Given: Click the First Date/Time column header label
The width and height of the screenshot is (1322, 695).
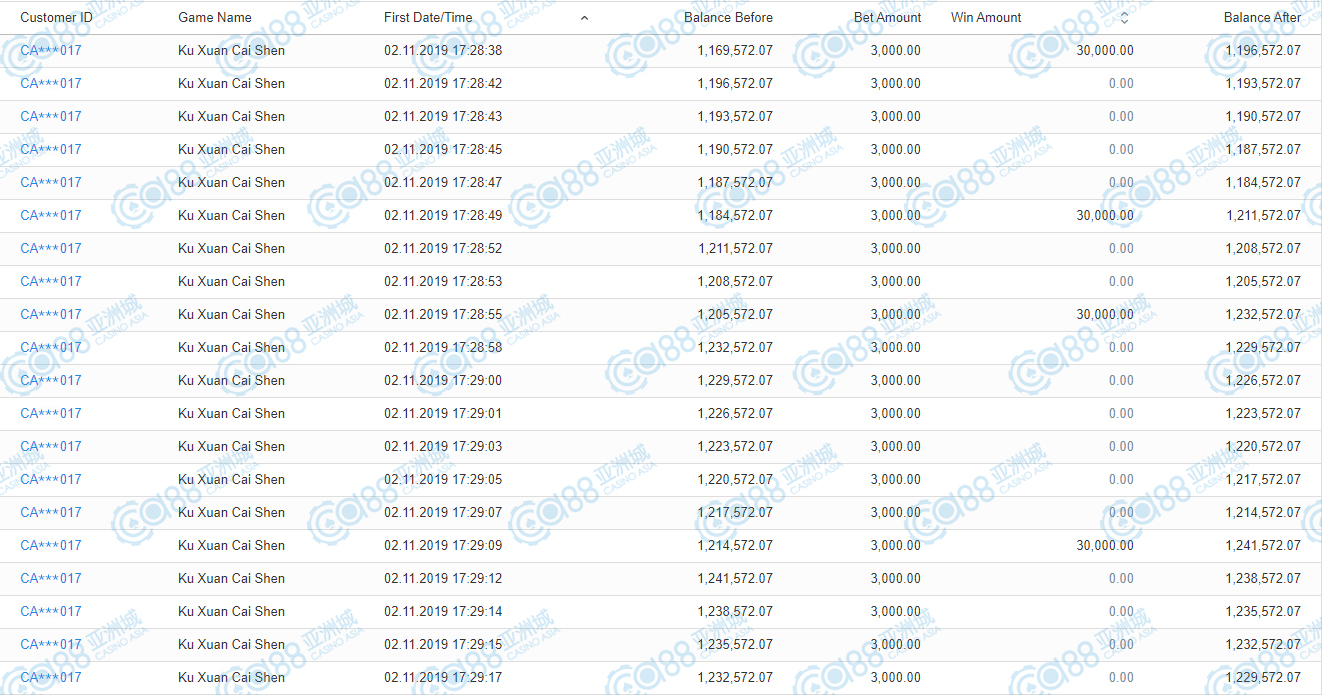Looking at the screenshot, I should coord(428,18).
